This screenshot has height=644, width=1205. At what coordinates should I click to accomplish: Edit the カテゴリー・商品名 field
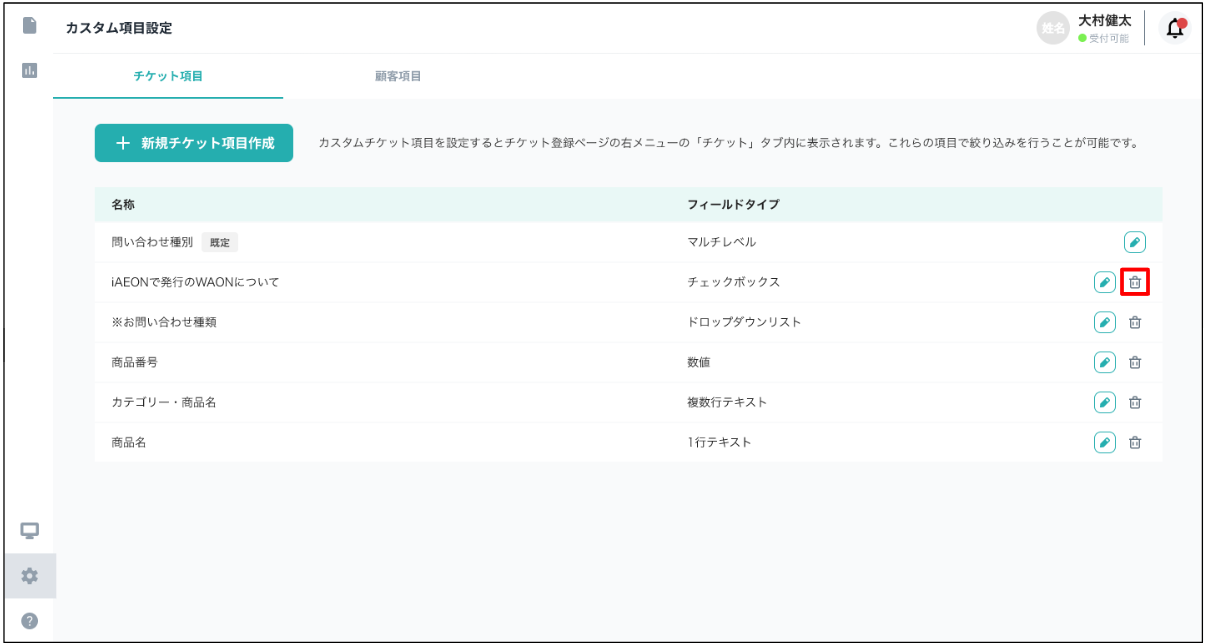pyautogui.click(x=1104, y=402)
